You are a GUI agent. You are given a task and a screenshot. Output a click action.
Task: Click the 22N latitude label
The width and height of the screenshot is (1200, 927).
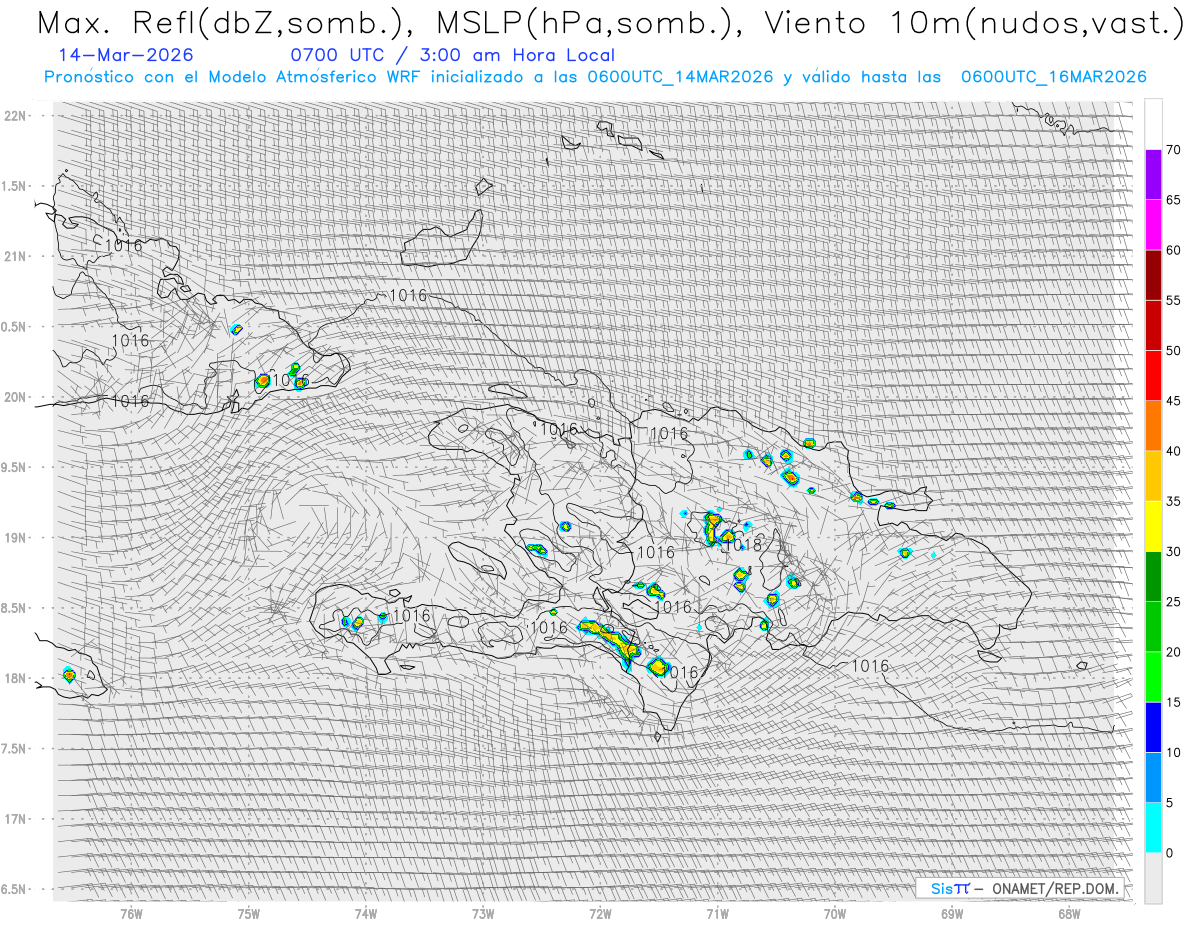tap(17, 116)
